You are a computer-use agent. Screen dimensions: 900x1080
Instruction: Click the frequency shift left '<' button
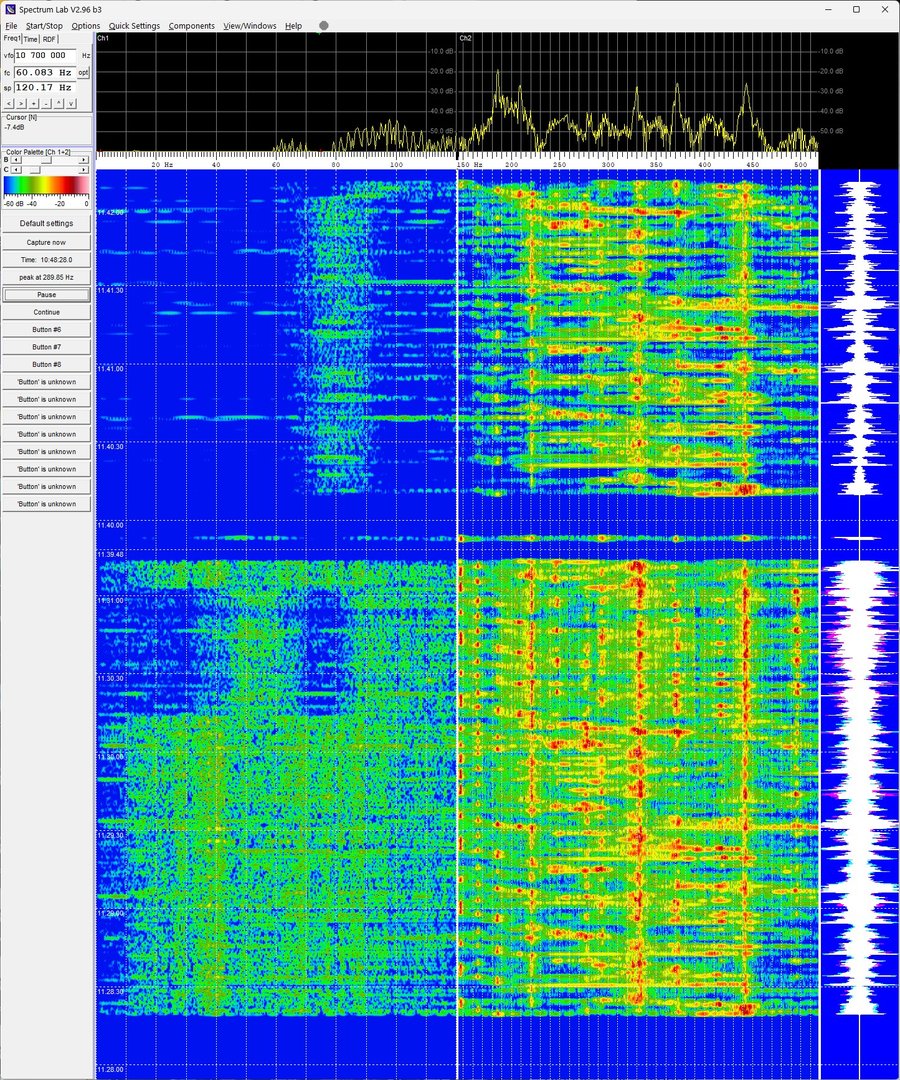[9, 103]
